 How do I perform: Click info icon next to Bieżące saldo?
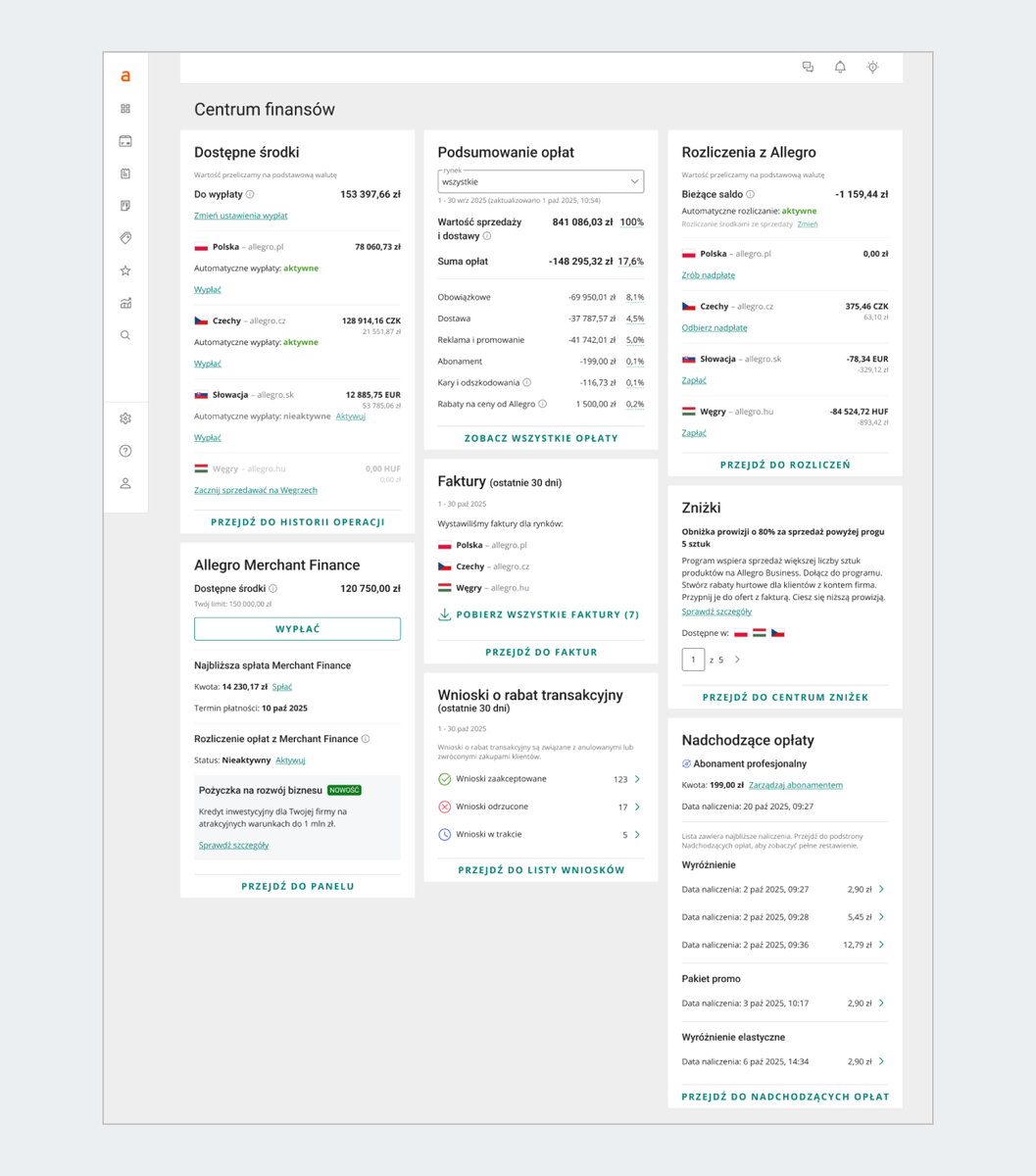[751, 195]
